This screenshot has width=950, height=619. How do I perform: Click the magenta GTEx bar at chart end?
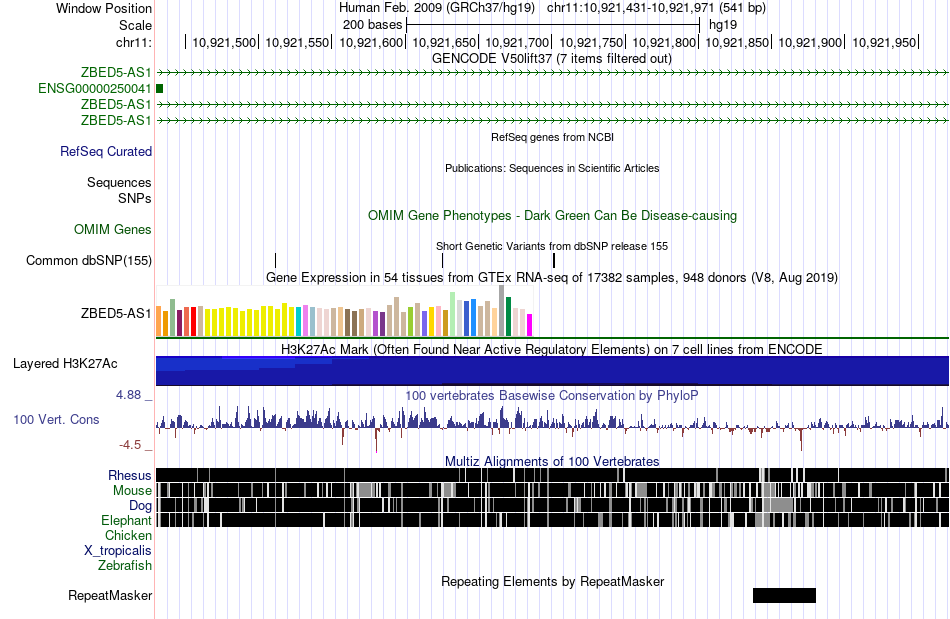pos(529,325)
